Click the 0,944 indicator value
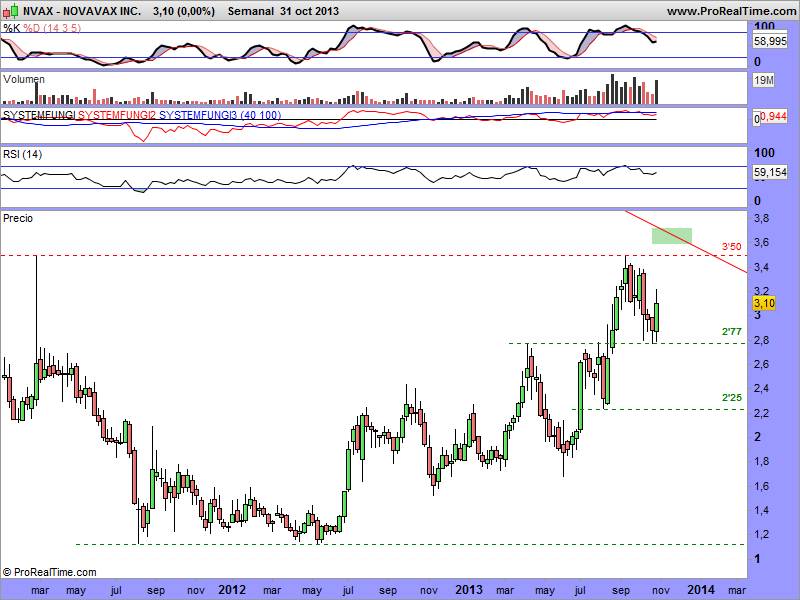 tap(773, 116)
